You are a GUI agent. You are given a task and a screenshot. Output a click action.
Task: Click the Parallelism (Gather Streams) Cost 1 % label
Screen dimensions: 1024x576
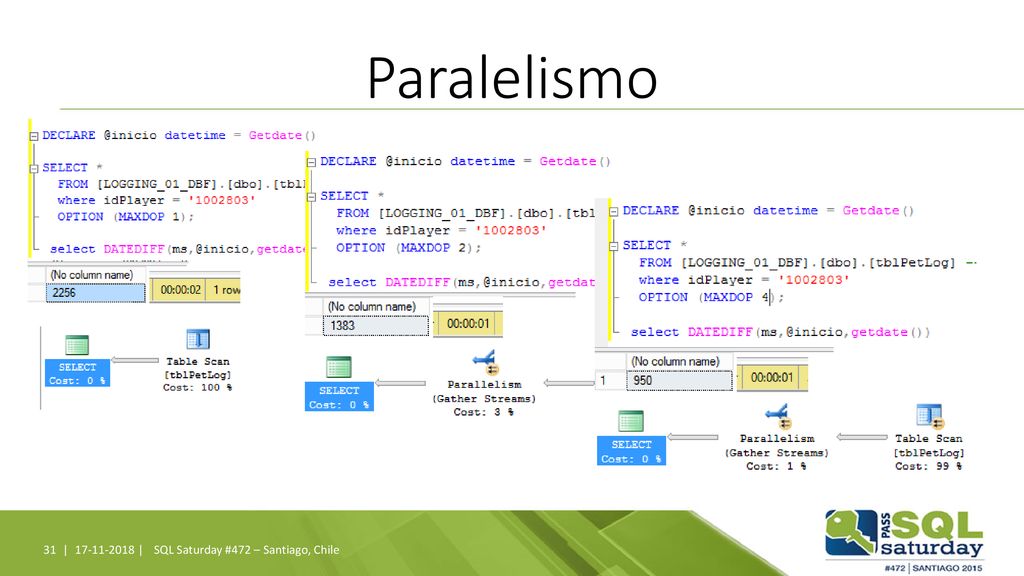pos(776,452)
